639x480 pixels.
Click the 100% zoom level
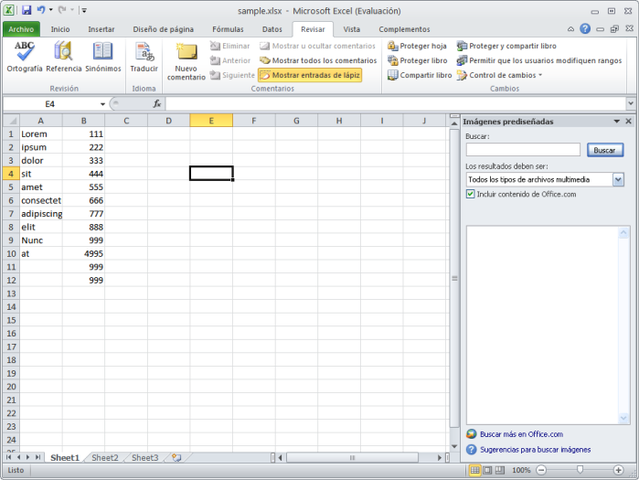tap(521, 470)
